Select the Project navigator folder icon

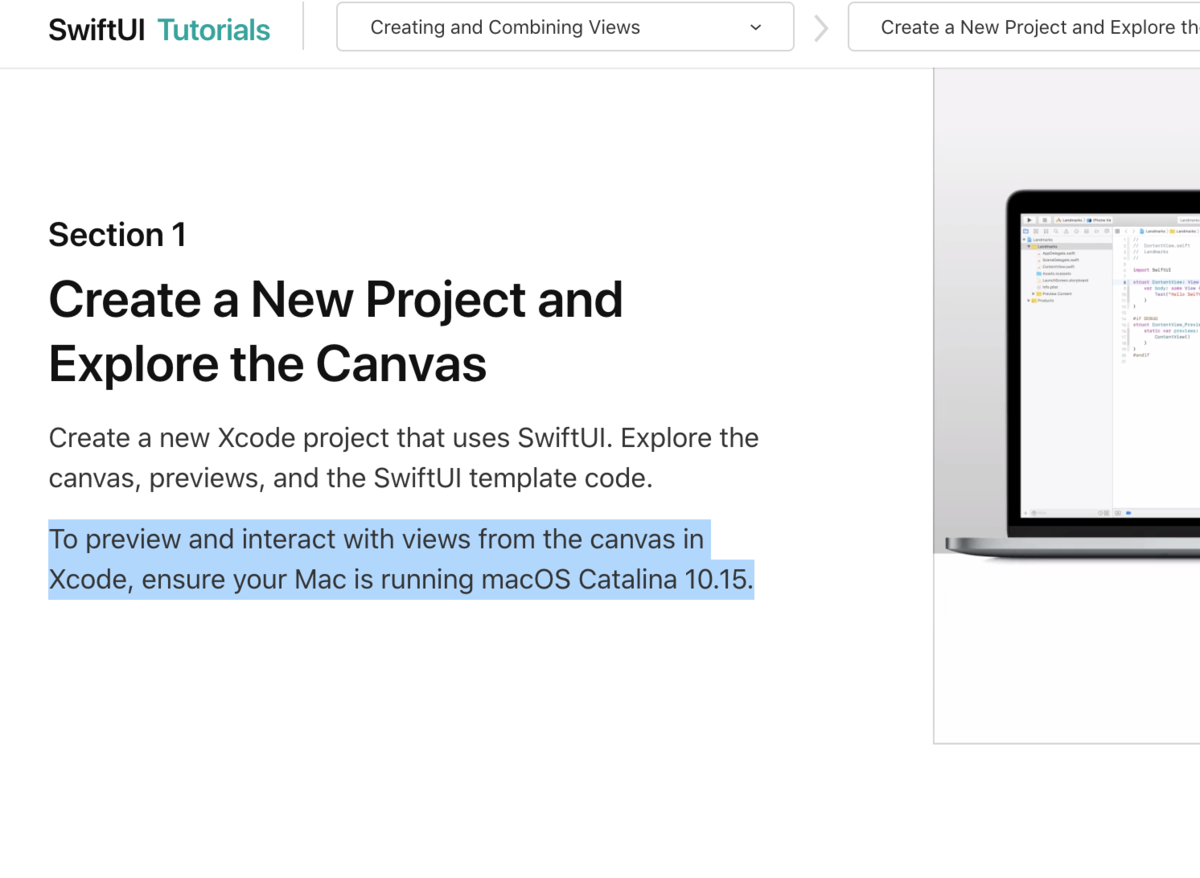pos(1026,231)
